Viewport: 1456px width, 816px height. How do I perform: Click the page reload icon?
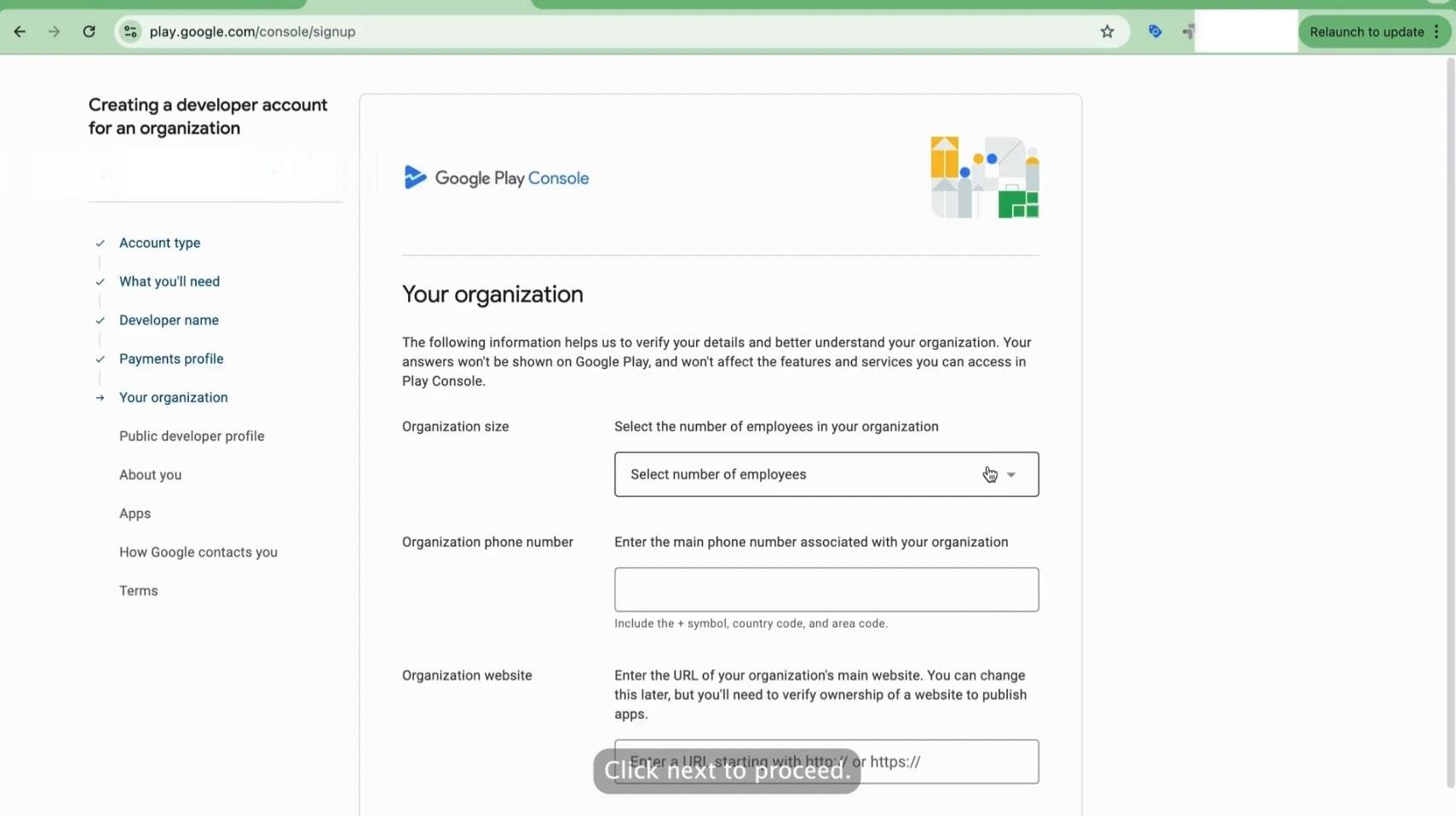point(89,31)
